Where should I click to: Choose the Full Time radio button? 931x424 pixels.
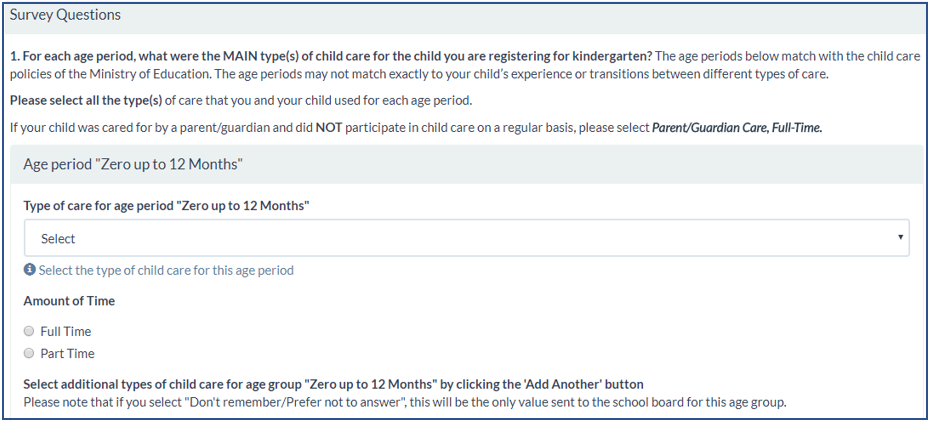click(x=30, y=331)
